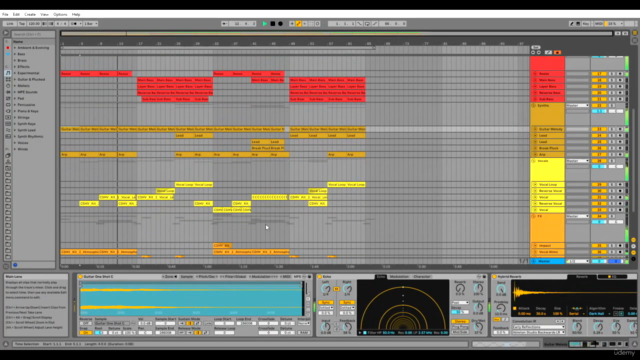Open the Create menu
640x360 pixels.
pos(30,14)
